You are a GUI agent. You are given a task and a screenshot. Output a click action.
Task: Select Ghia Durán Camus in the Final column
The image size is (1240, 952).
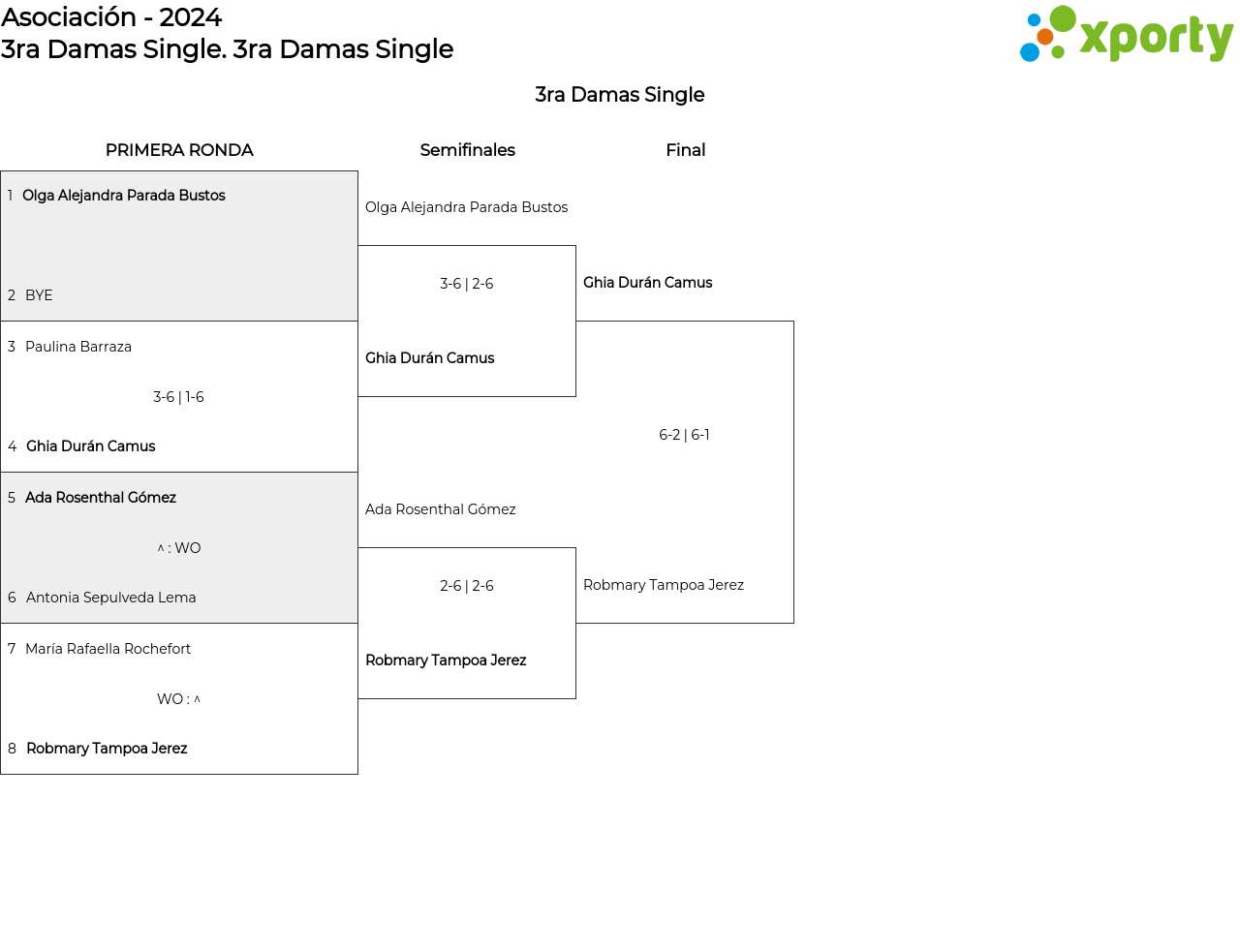point(647,283)
